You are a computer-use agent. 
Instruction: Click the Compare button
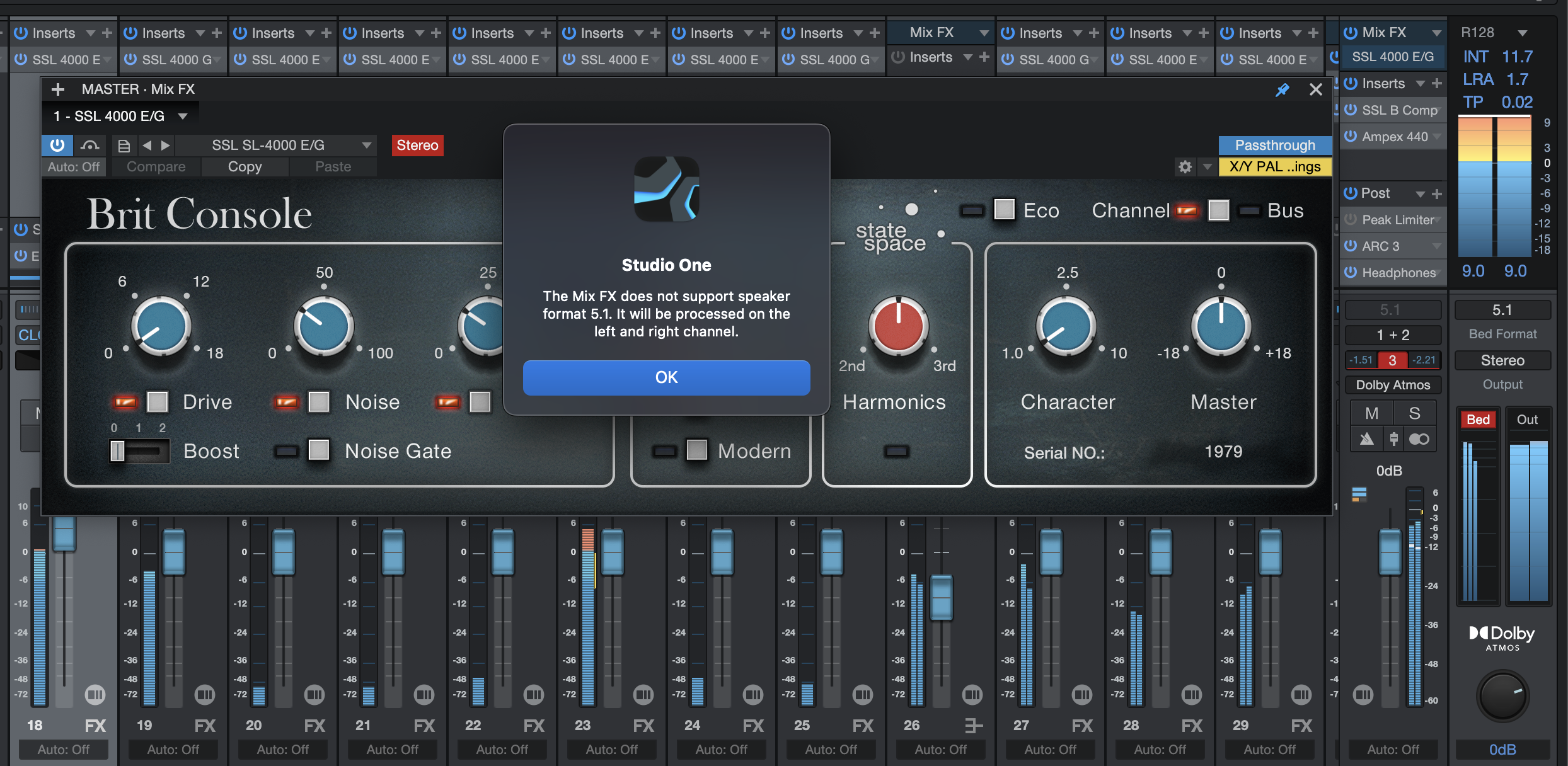click(x=156, y=167)
